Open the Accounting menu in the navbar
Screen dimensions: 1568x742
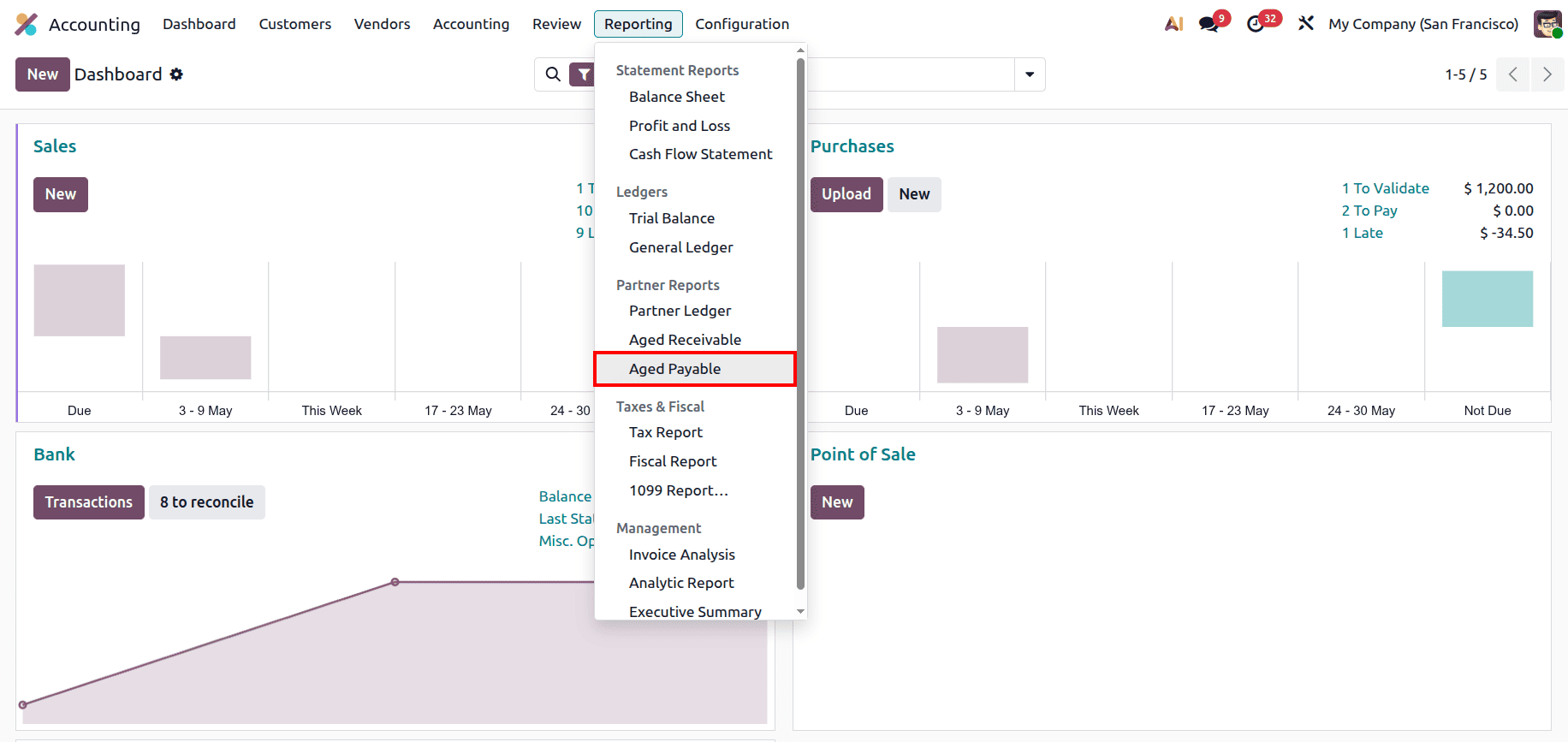(x=471, y=24)
